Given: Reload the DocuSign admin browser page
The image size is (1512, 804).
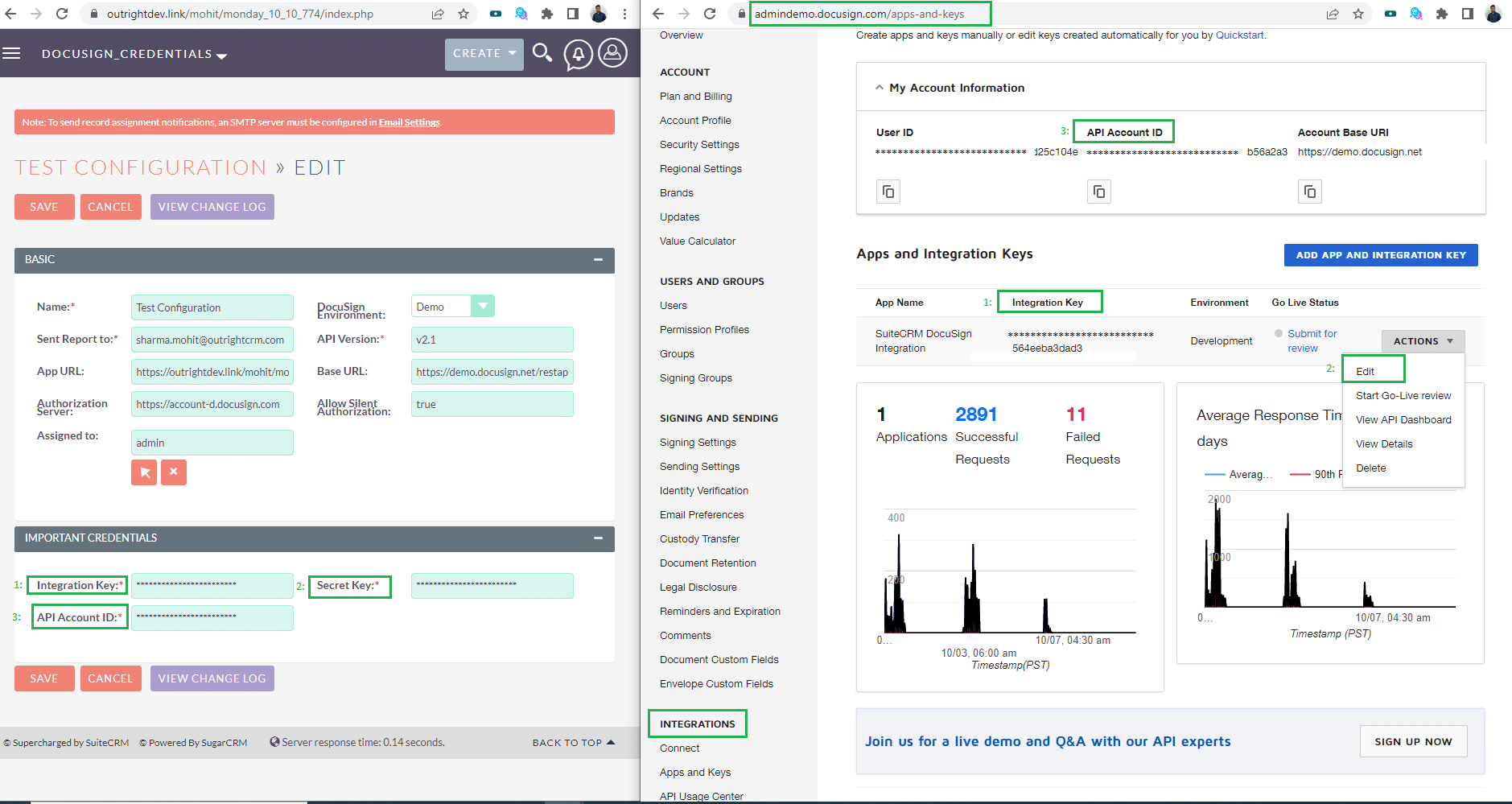Looking at the screenshot, I should click(x=710, y=14).
